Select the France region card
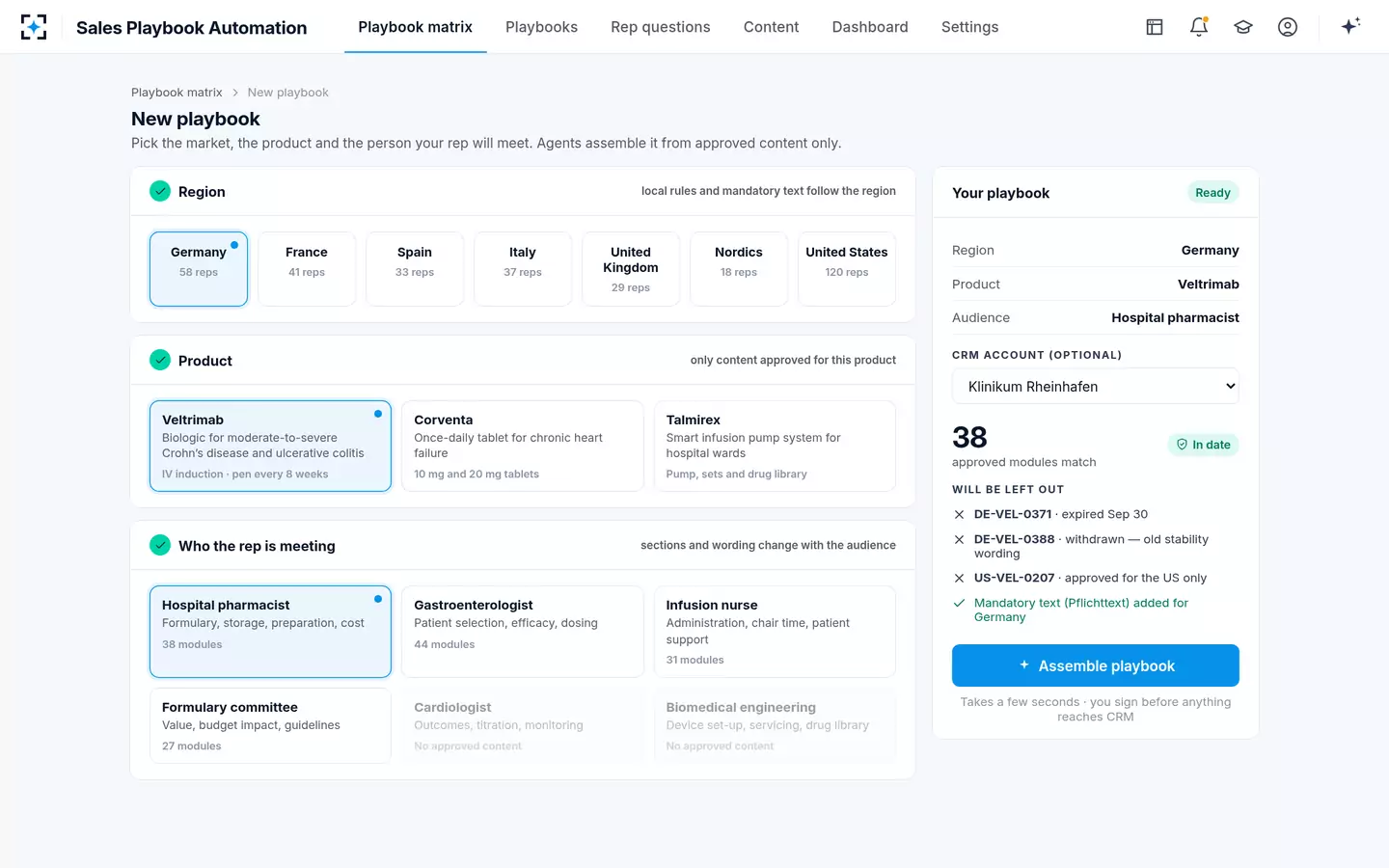The width and height of the screenshot is (1389, 868). click(x=307, y=269)
